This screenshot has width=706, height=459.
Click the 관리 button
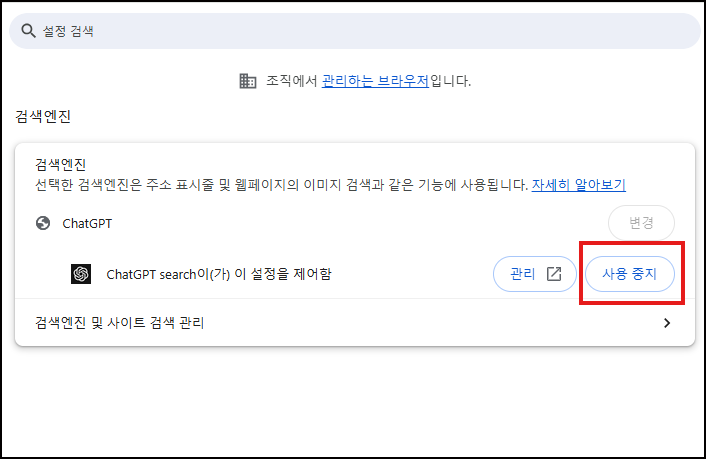[535, 274]
